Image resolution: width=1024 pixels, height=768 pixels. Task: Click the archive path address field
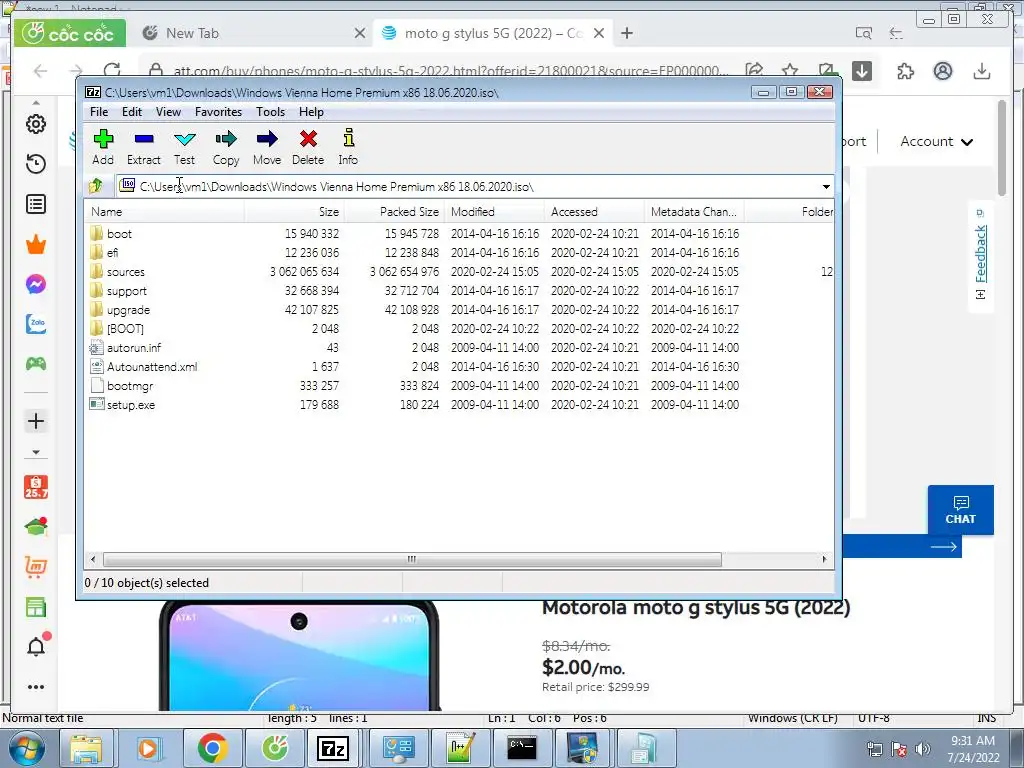[468, 187]
